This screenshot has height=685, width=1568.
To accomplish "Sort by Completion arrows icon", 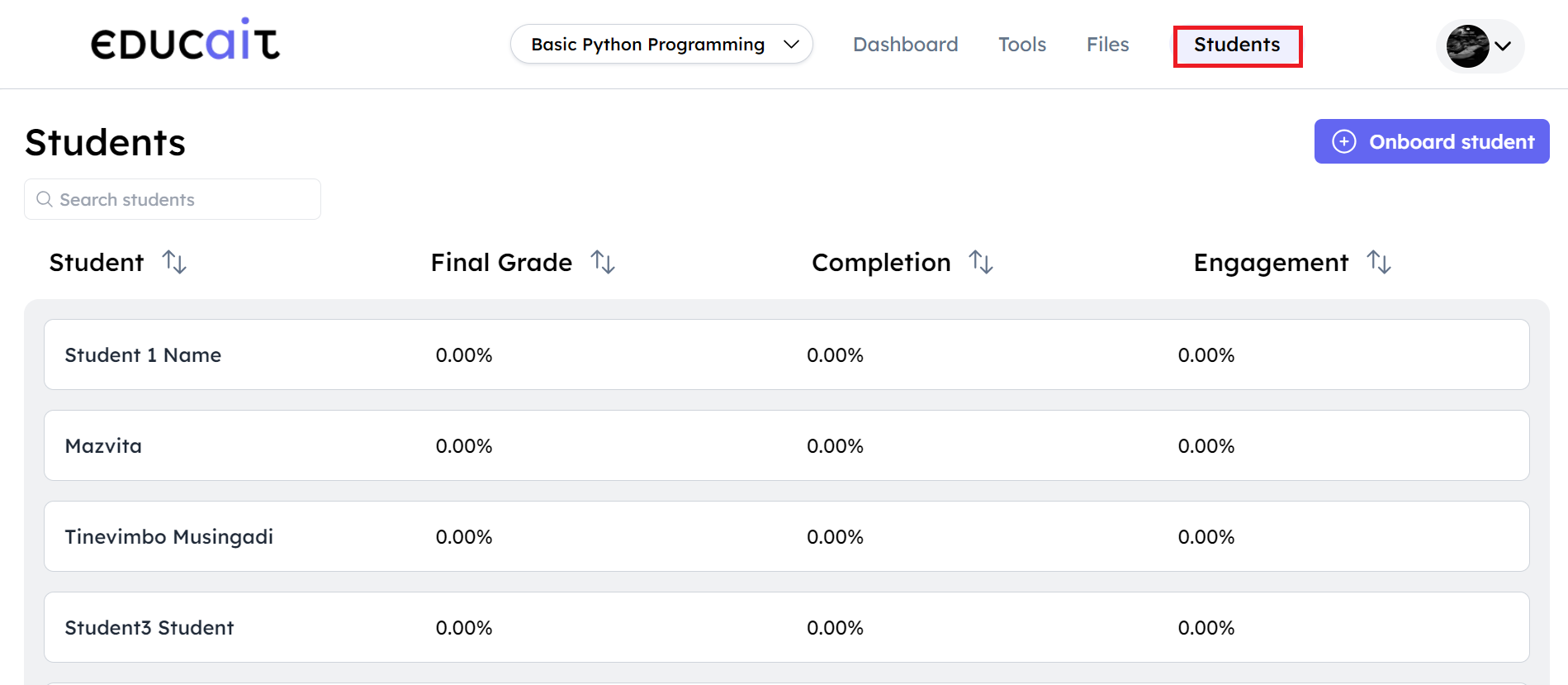I will click(981, 262).
